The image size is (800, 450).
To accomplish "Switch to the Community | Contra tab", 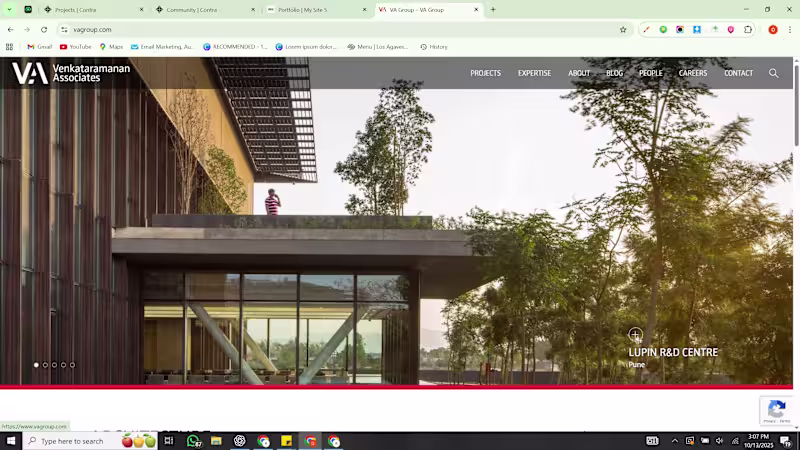I will (x=203, y=9).
